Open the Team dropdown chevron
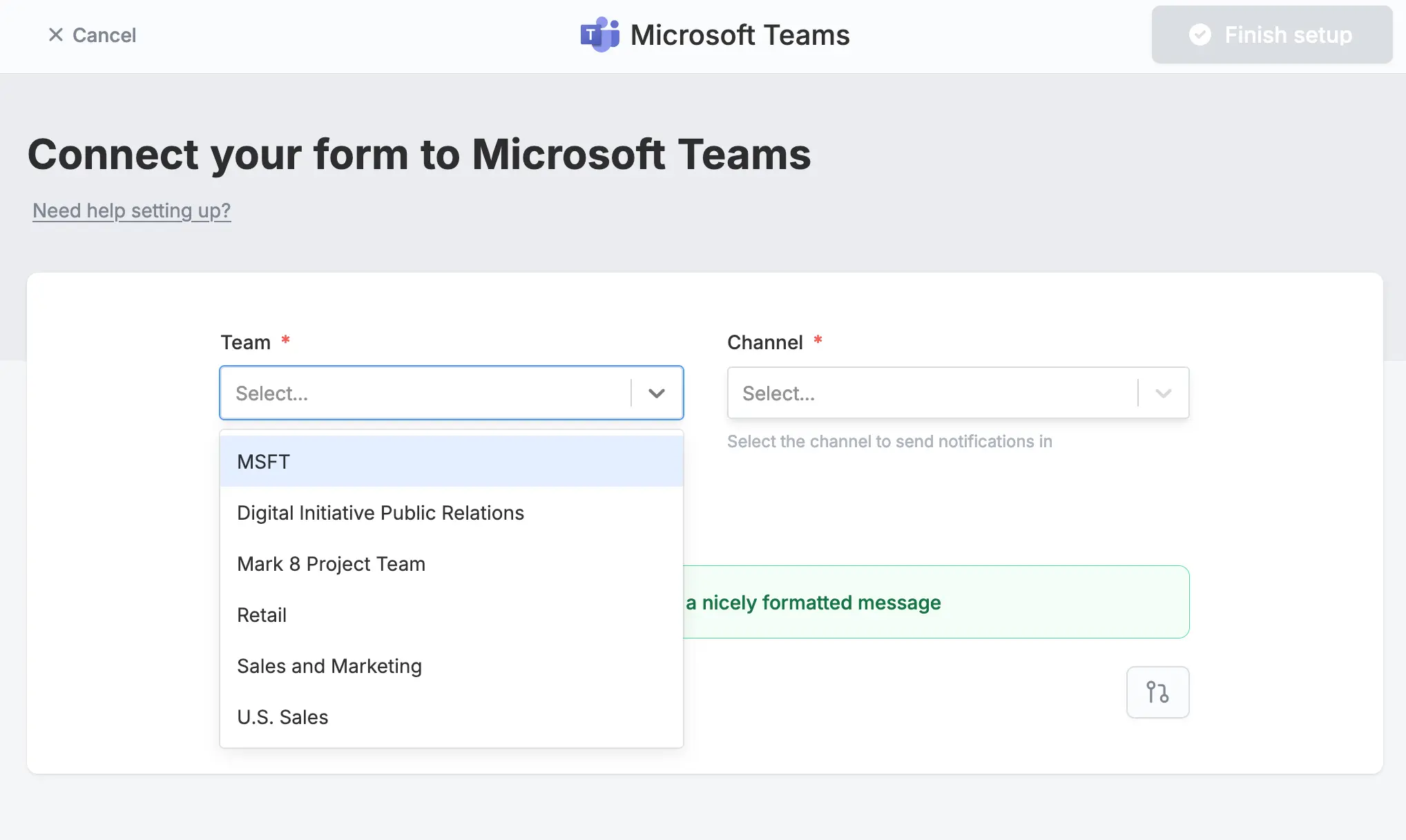Viewport: 1406px width, 840px height. 656,393
